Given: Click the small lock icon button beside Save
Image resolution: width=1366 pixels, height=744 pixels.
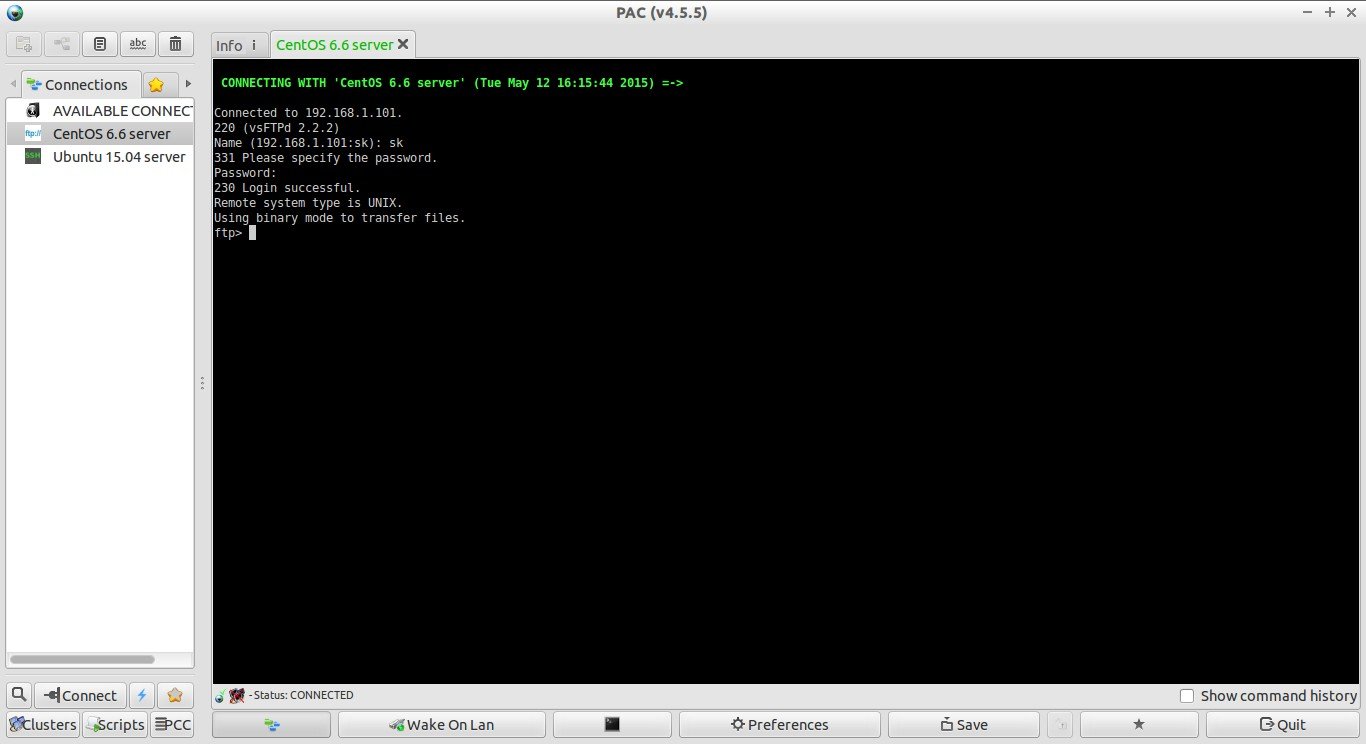Looking at the screenshot, I should [1061, 725].
